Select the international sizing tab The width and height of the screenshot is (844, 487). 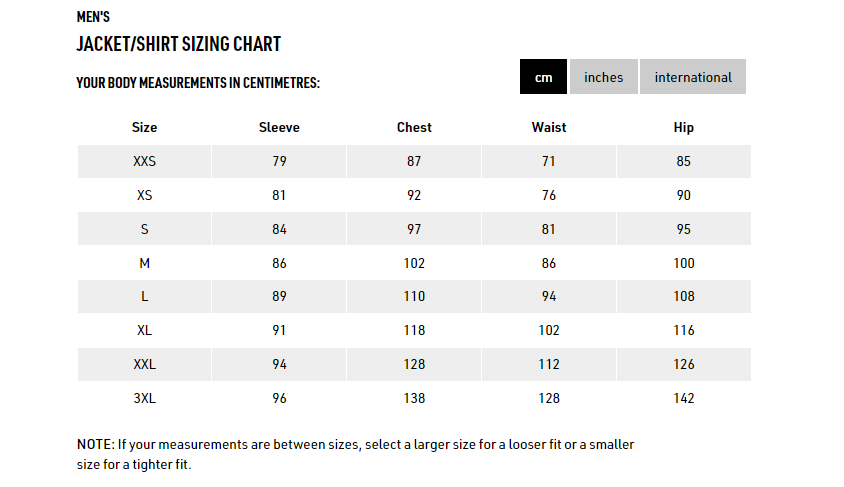693,77
